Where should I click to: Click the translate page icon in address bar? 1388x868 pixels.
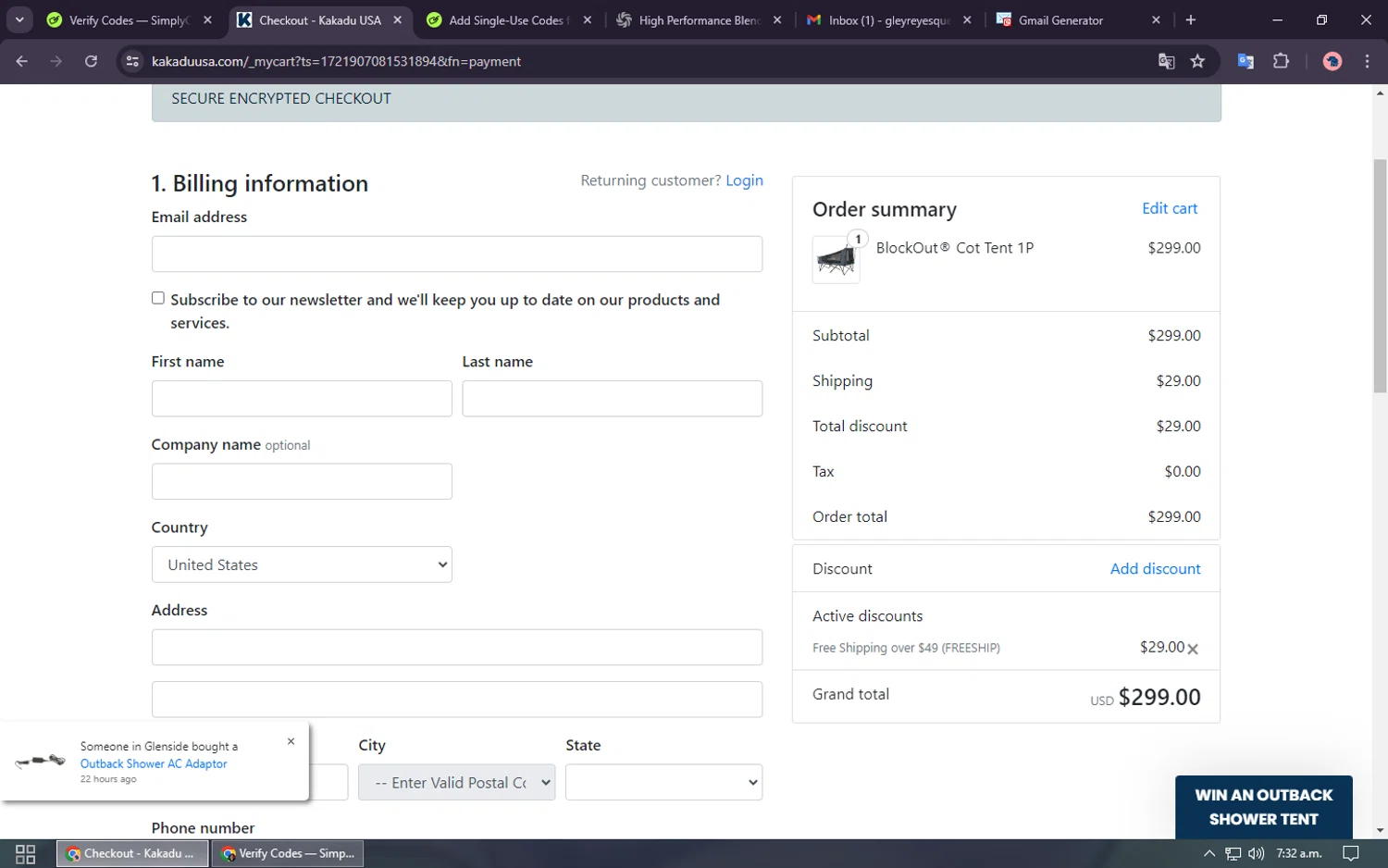tap(1166, 61)
